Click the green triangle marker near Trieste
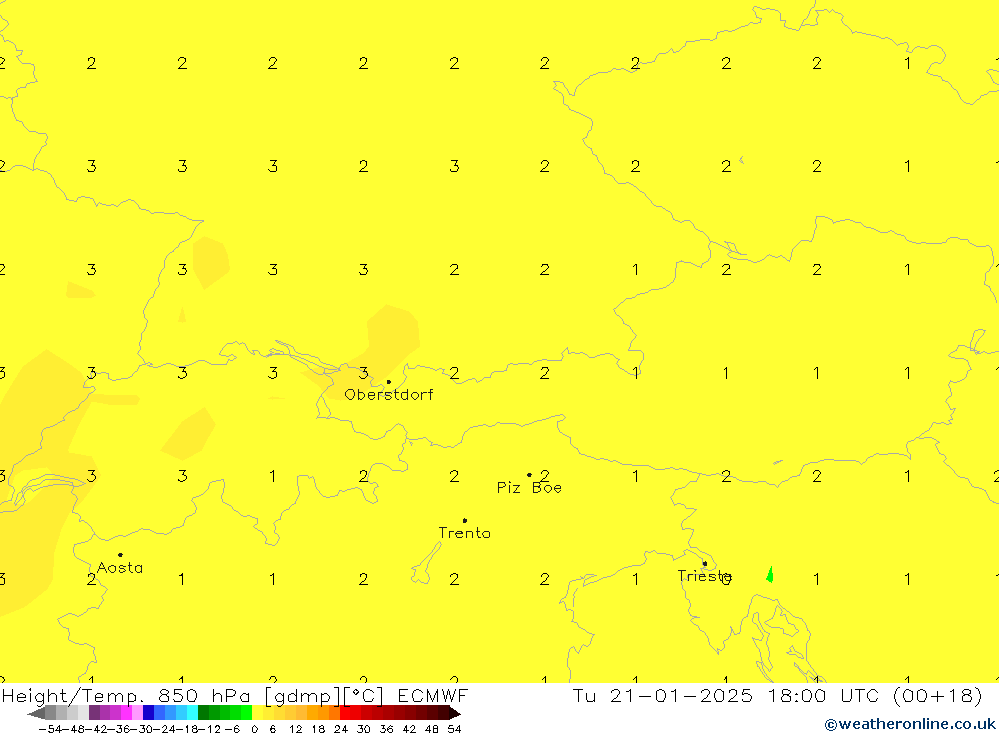The width and height of the screenshot is (1000, 733). point(769,574)
